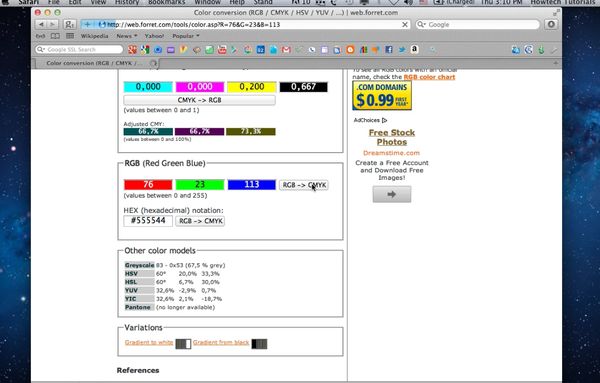Click the red value field showing 76
Viewport: 600px width, 383px height.
click(x=148, y=185)
